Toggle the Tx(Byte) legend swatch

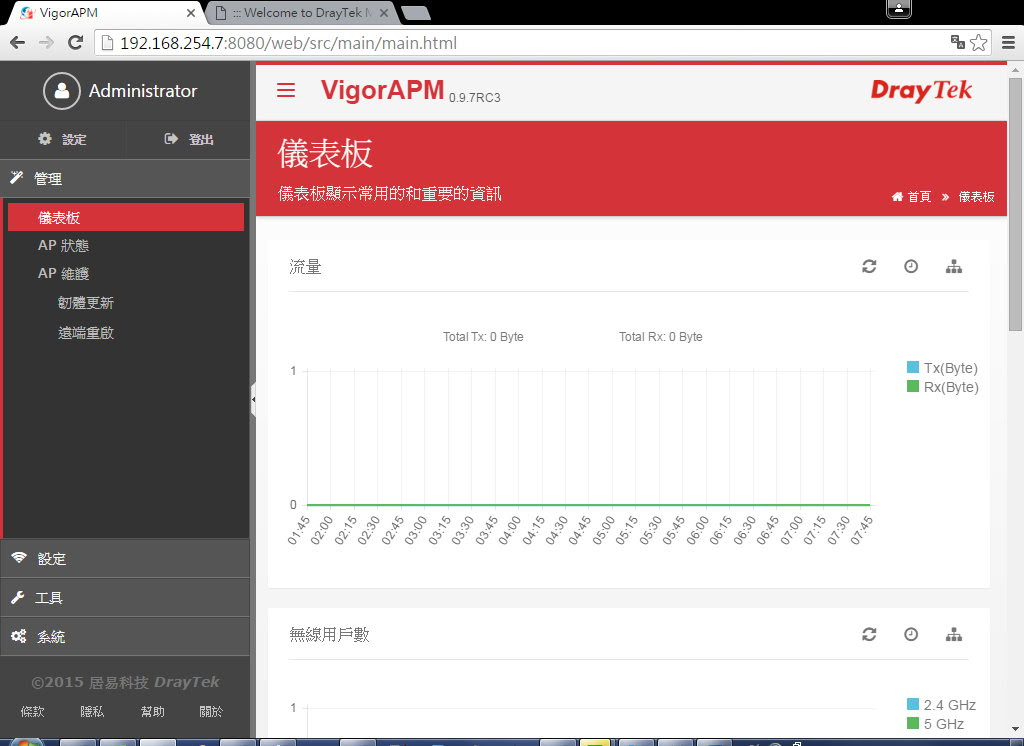click(x=913, y=367)
